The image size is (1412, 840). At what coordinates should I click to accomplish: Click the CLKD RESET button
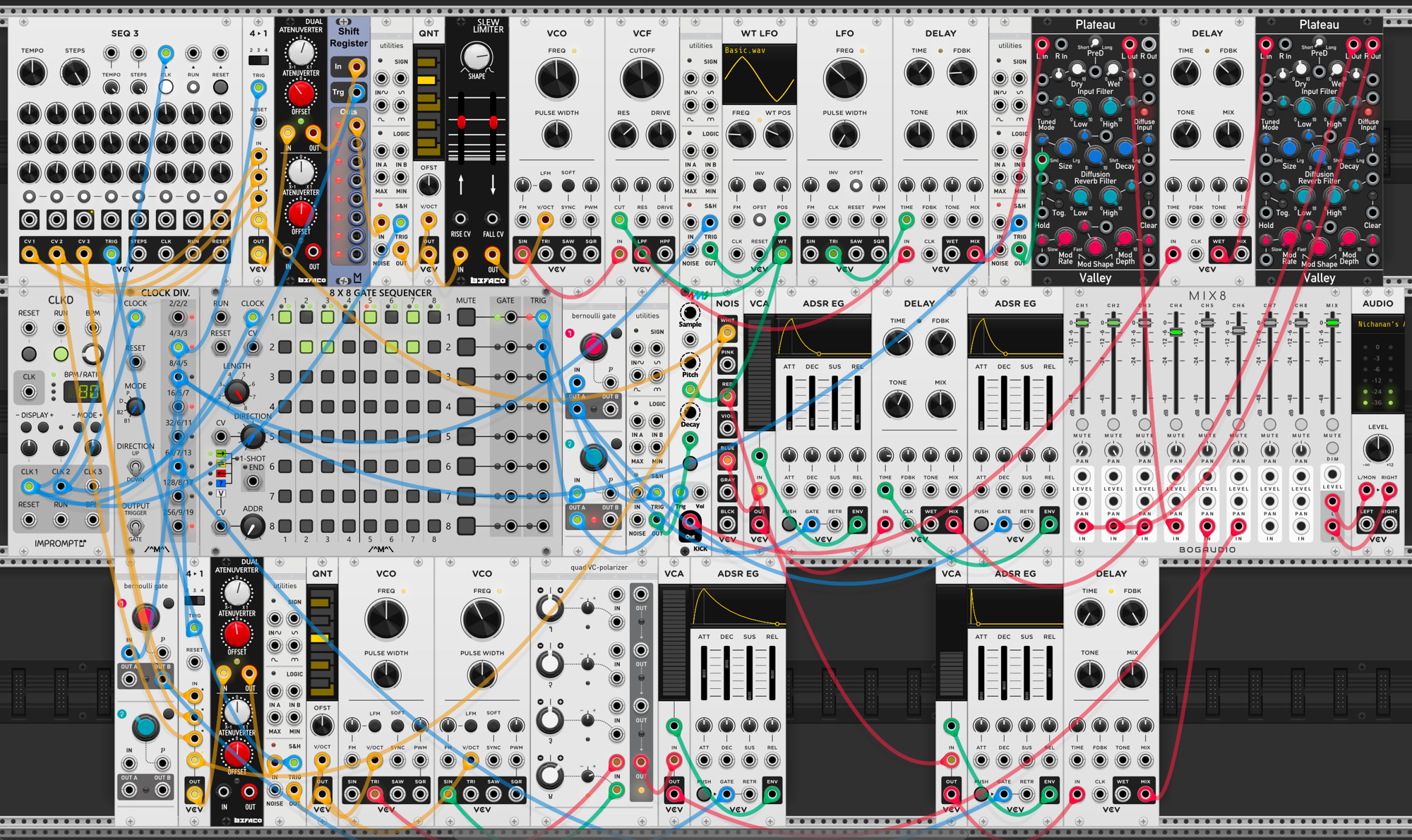point(29,353)
